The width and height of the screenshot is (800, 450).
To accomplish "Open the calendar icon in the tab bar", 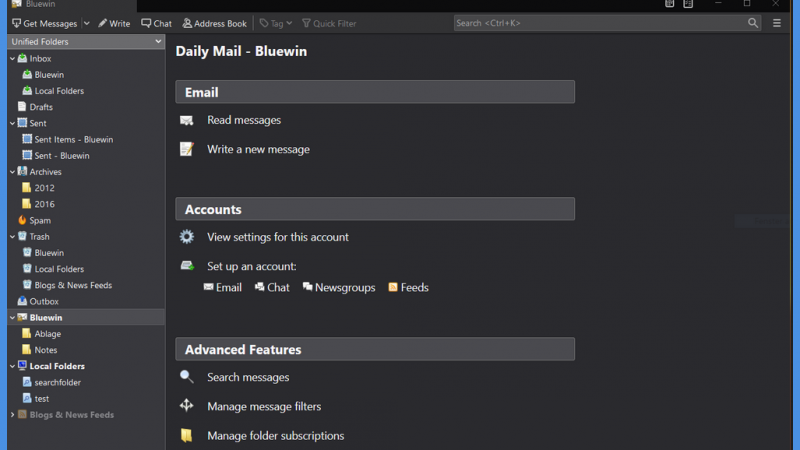I will pos(669,4).
